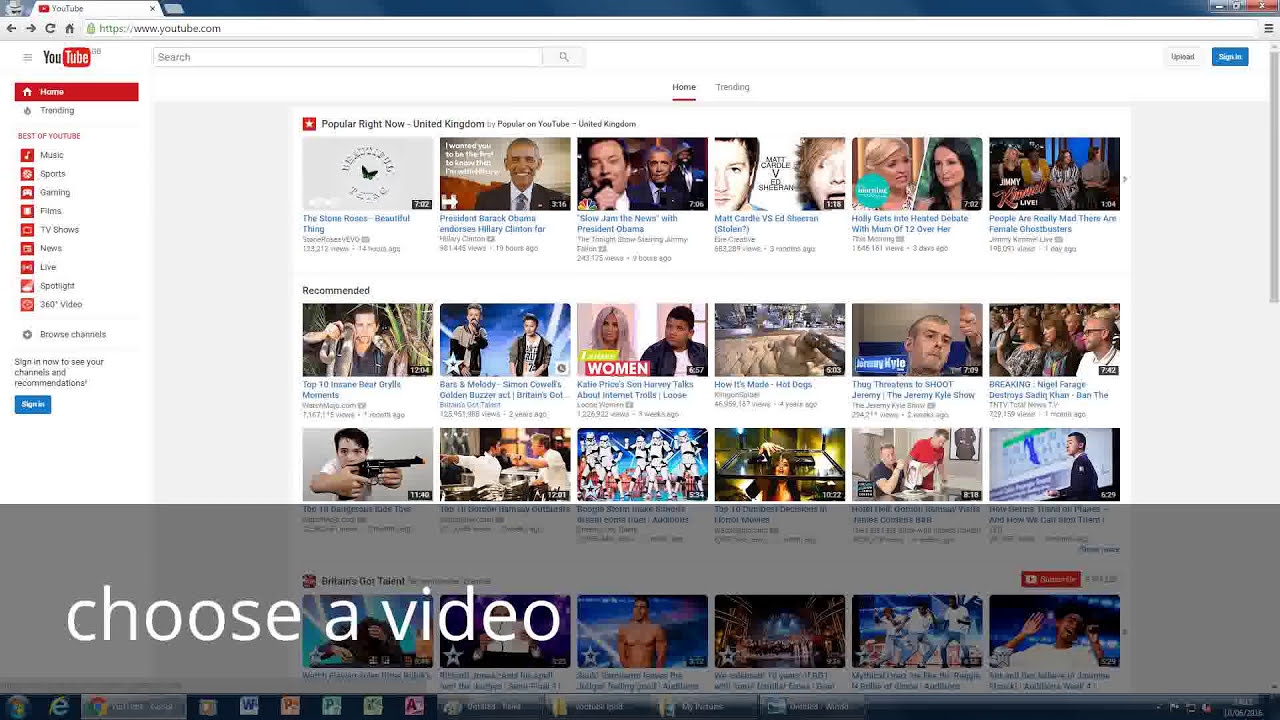The height and width of the screenshot is (720, 1280).
Task: Open the Gaming icon in sidebar
Action: [x=28, y=192]
